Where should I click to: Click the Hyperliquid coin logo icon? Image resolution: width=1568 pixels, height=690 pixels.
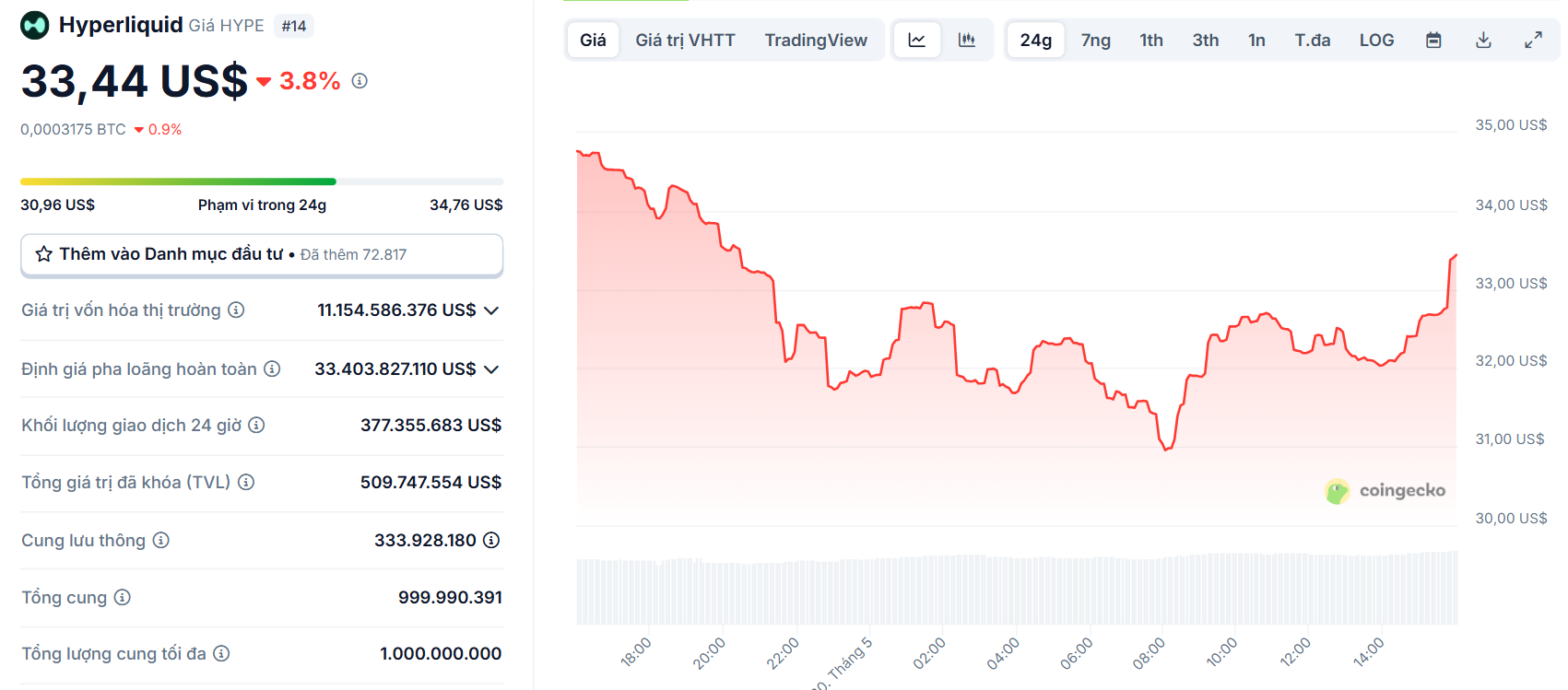point(35,26)
